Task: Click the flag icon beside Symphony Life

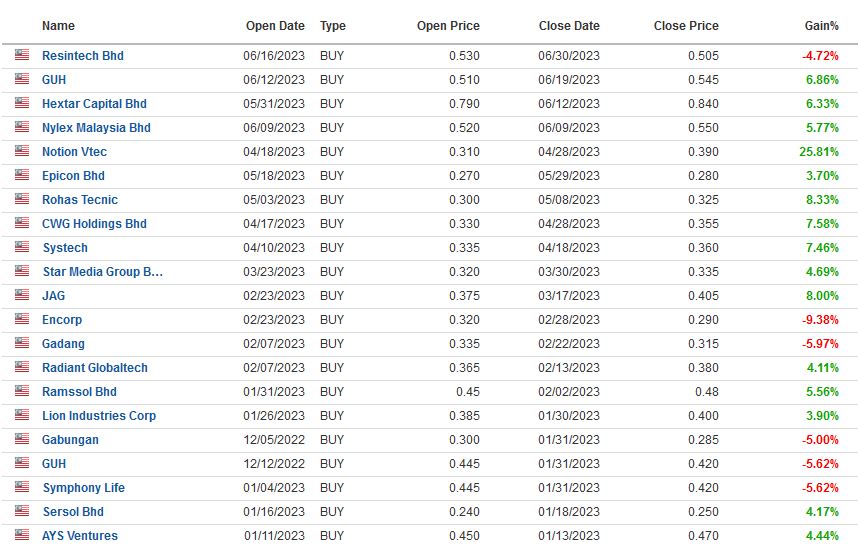Action: coord(22,487)
